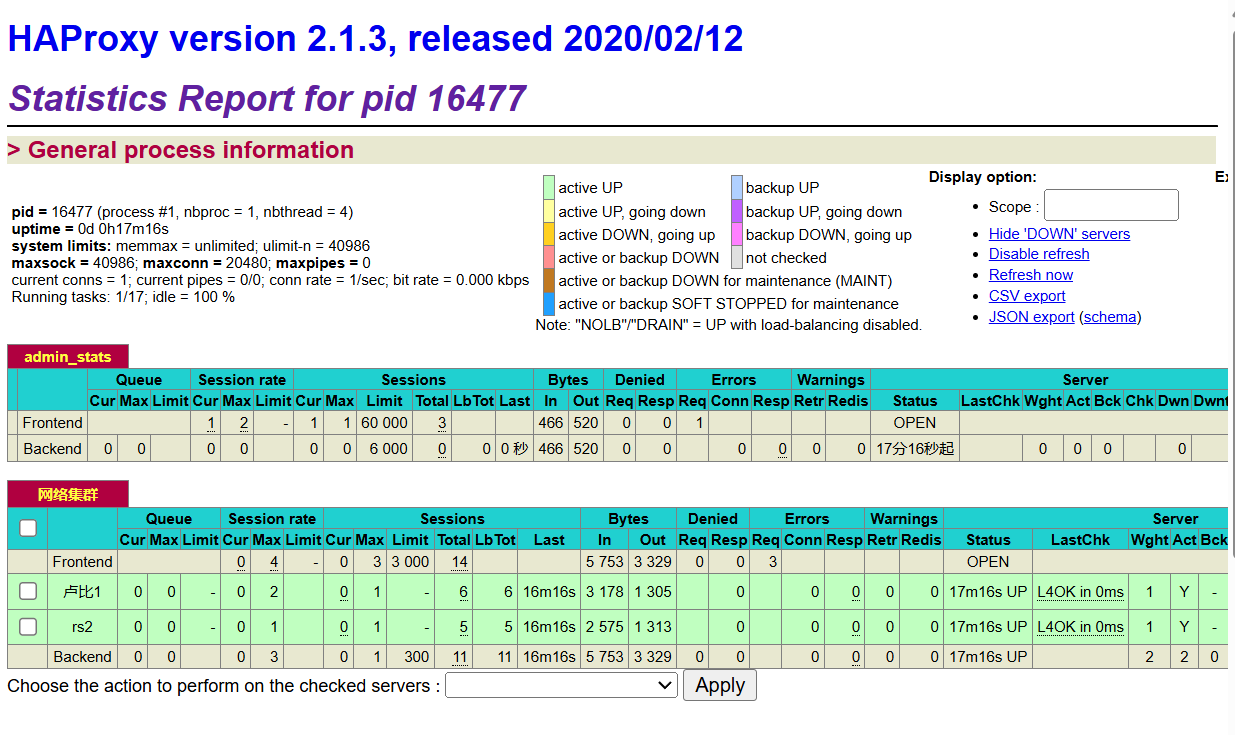The image size is (1235, 735).
Task: Click the OPEN status in admin_stats Frontend
Action: point(915,423)
